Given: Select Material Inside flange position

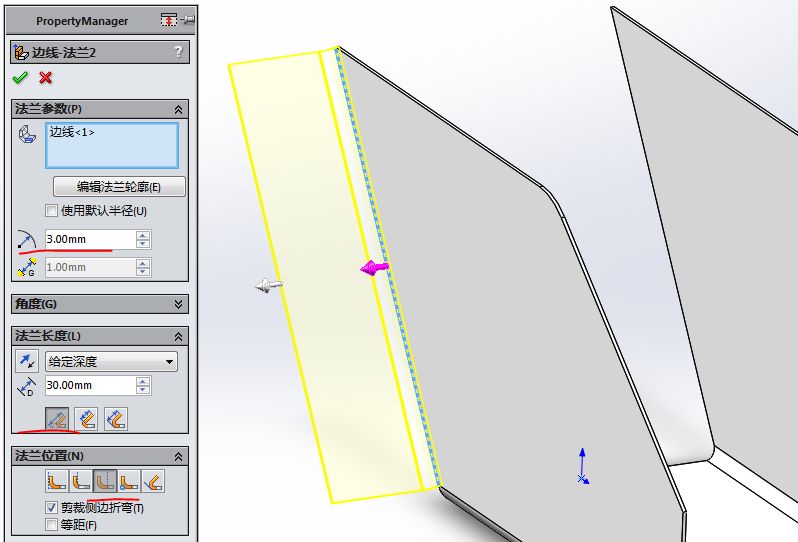Looking at the screenshot, I should tap(56, 481).
